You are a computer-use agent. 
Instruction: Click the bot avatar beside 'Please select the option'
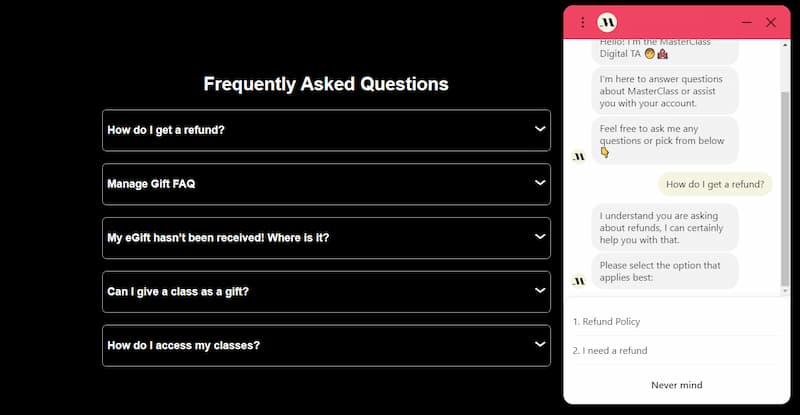point(579,281)
